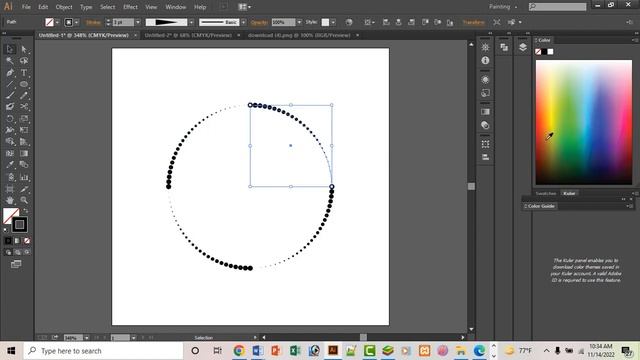The image size is (640, 360).
Task: Open the Window menu
Action: click(x=176, y=7)
